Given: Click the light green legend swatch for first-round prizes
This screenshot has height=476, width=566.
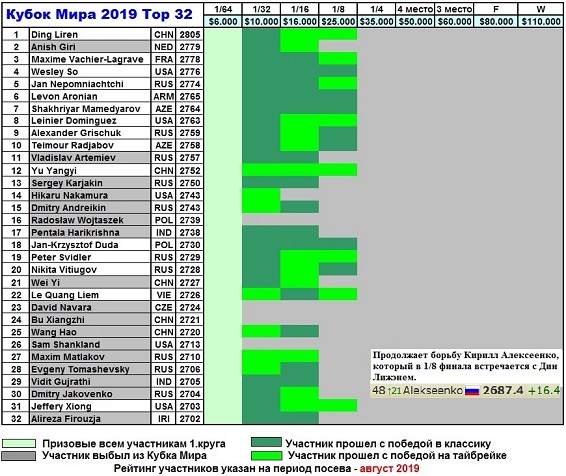Looking at the screenshot, I should pyautogui.click(x=19, y=444).
